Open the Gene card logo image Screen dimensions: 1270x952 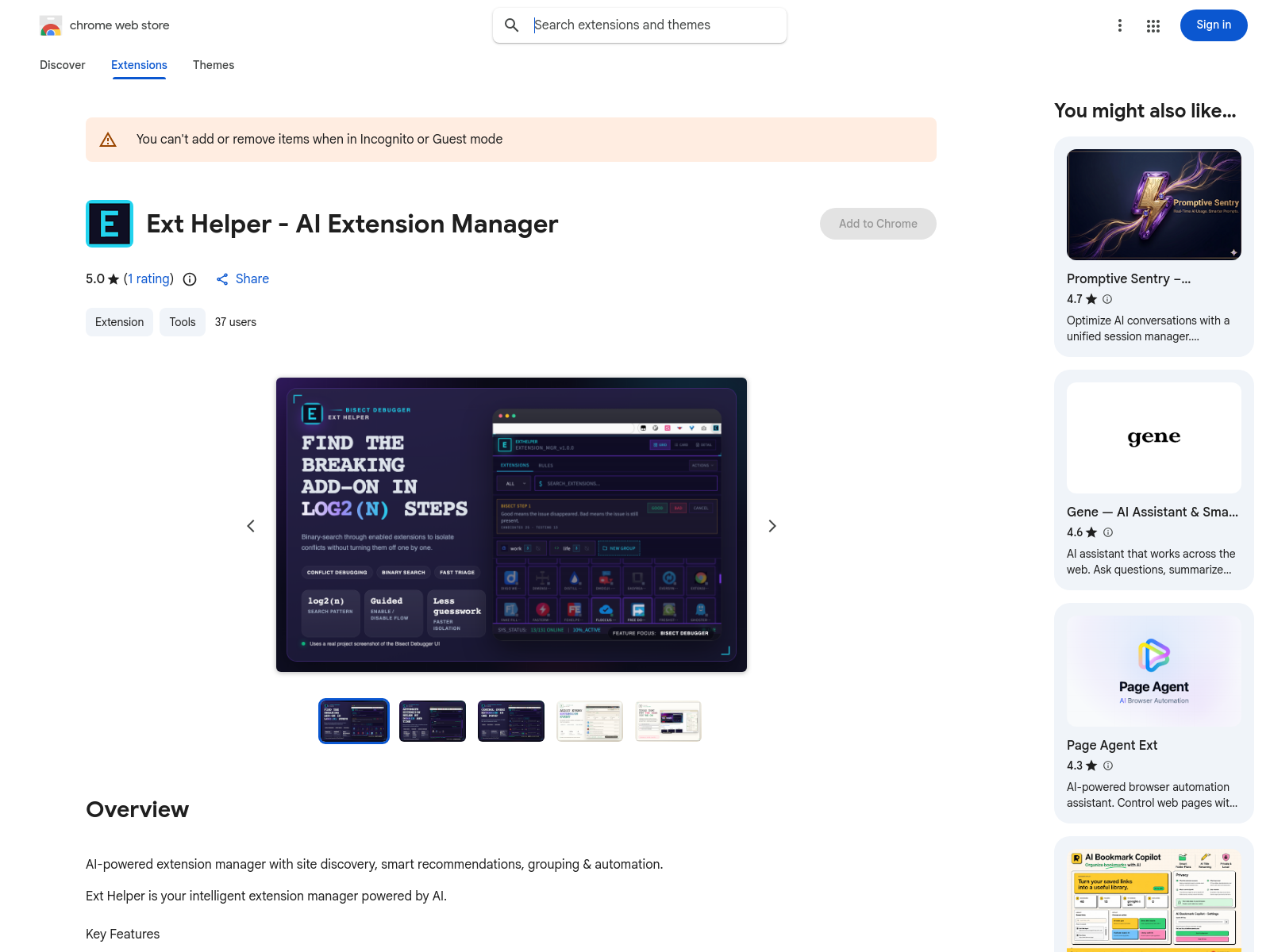(x=1154, y=438)
